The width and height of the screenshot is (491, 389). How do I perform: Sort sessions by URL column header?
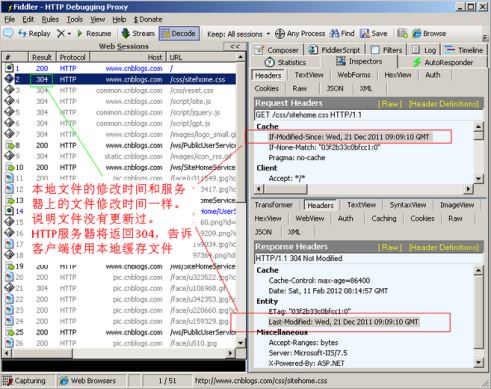click(201, 57)
